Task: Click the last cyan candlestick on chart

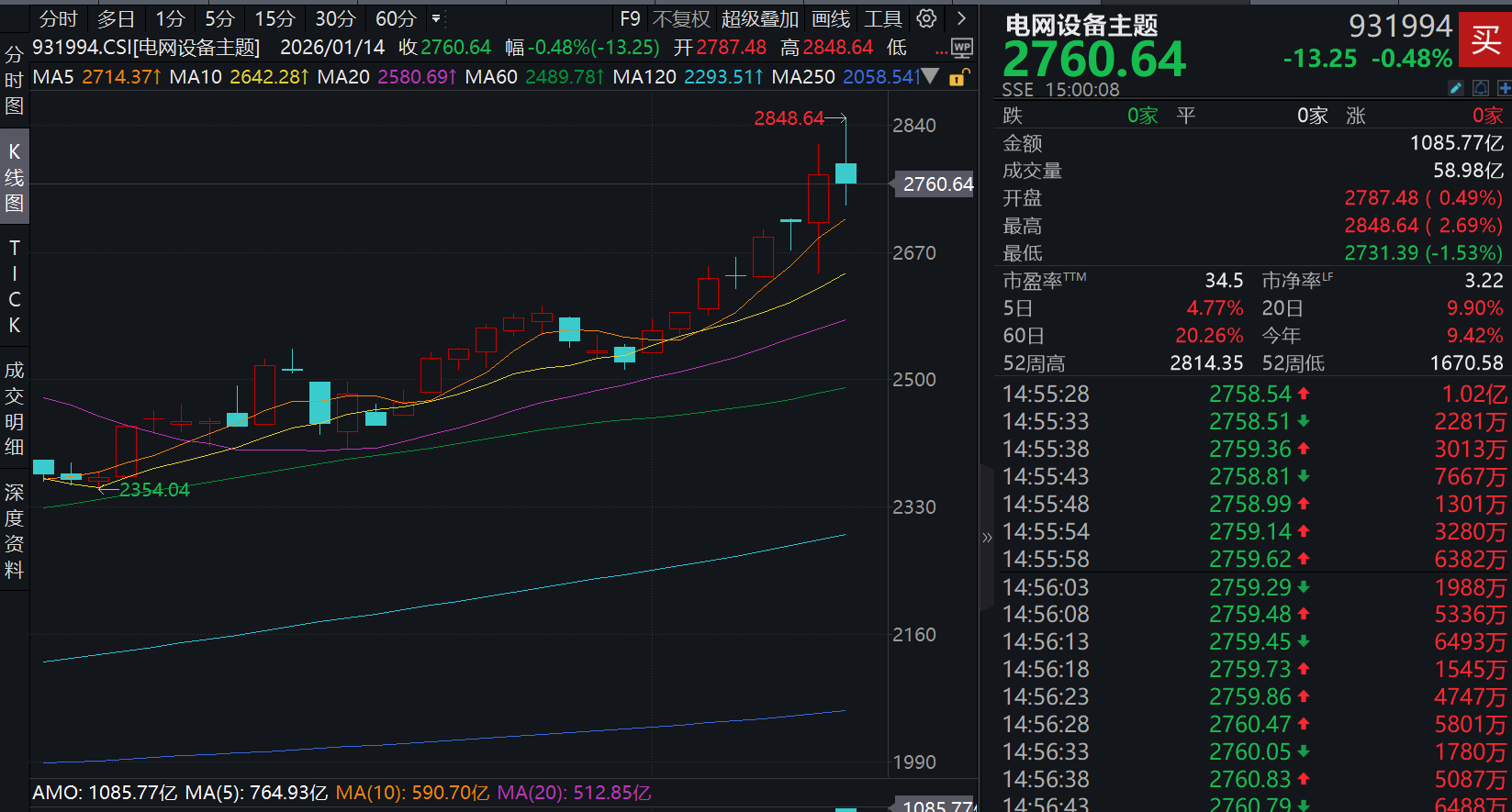Action: 846,173
